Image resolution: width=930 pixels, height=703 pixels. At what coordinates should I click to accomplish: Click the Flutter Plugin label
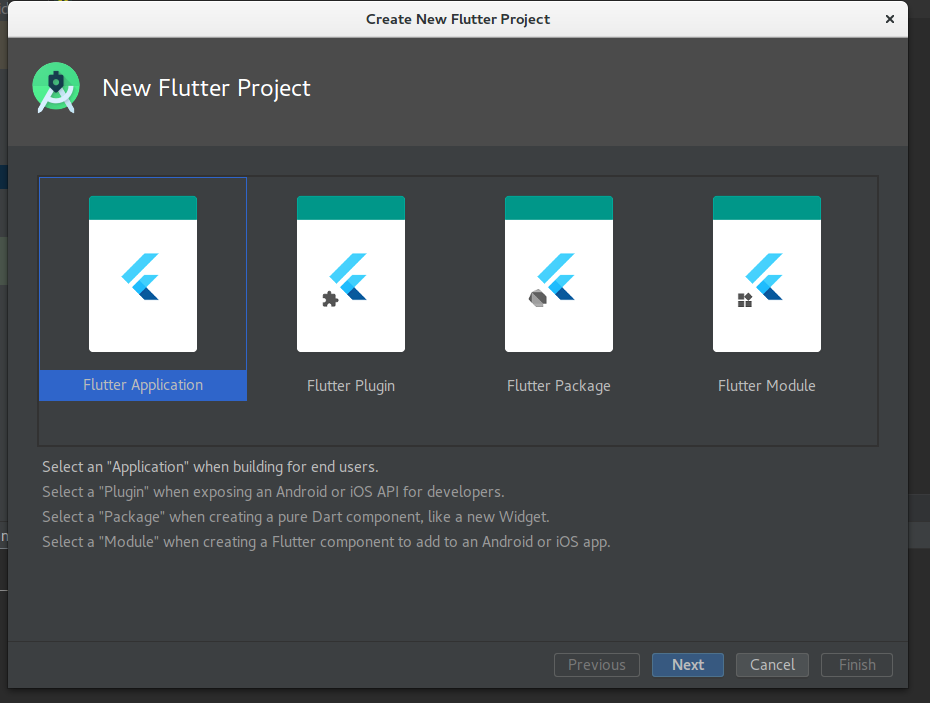click(351, 386)
